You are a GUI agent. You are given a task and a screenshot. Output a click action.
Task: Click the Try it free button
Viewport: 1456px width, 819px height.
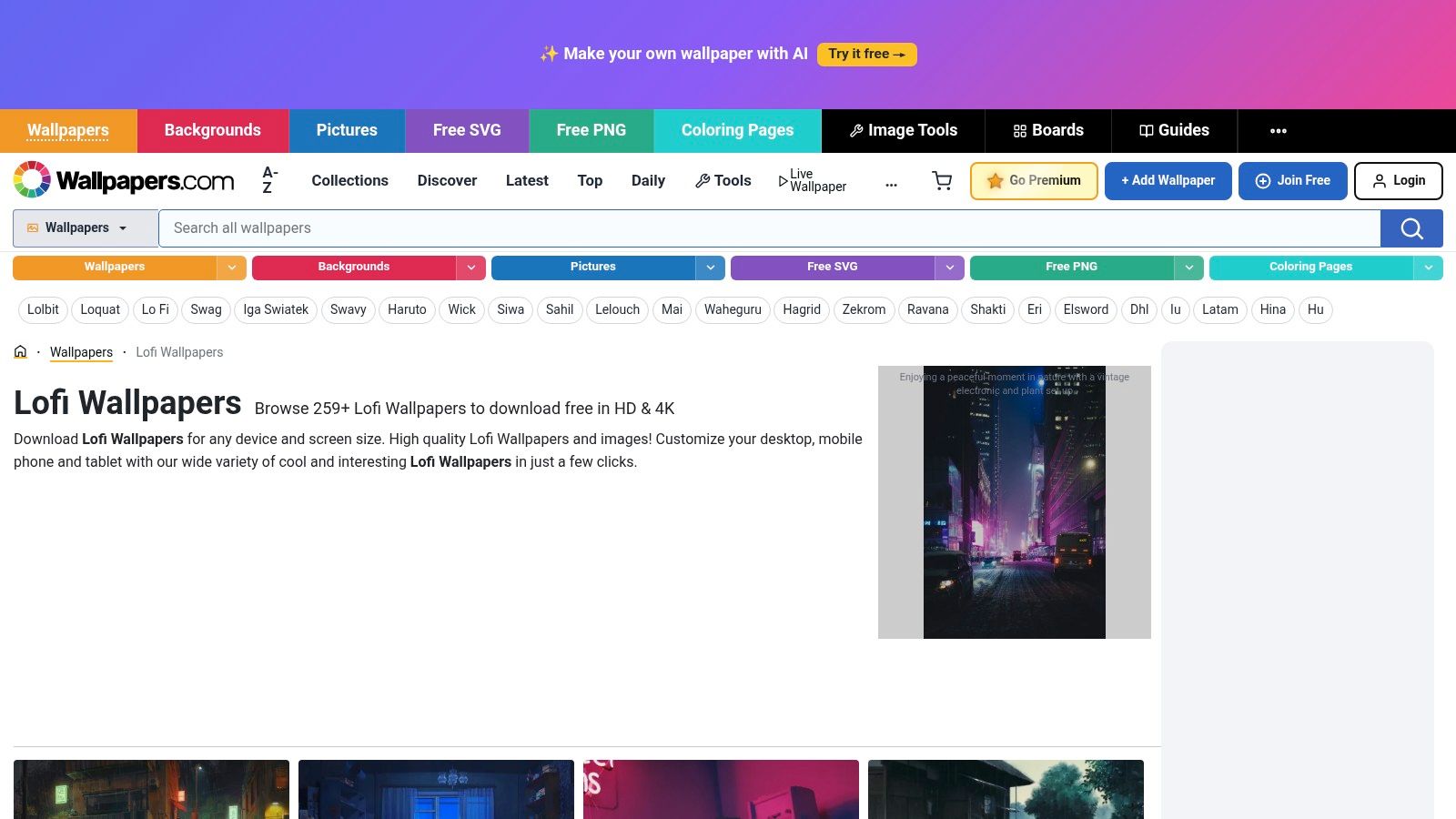click(867, 55)
